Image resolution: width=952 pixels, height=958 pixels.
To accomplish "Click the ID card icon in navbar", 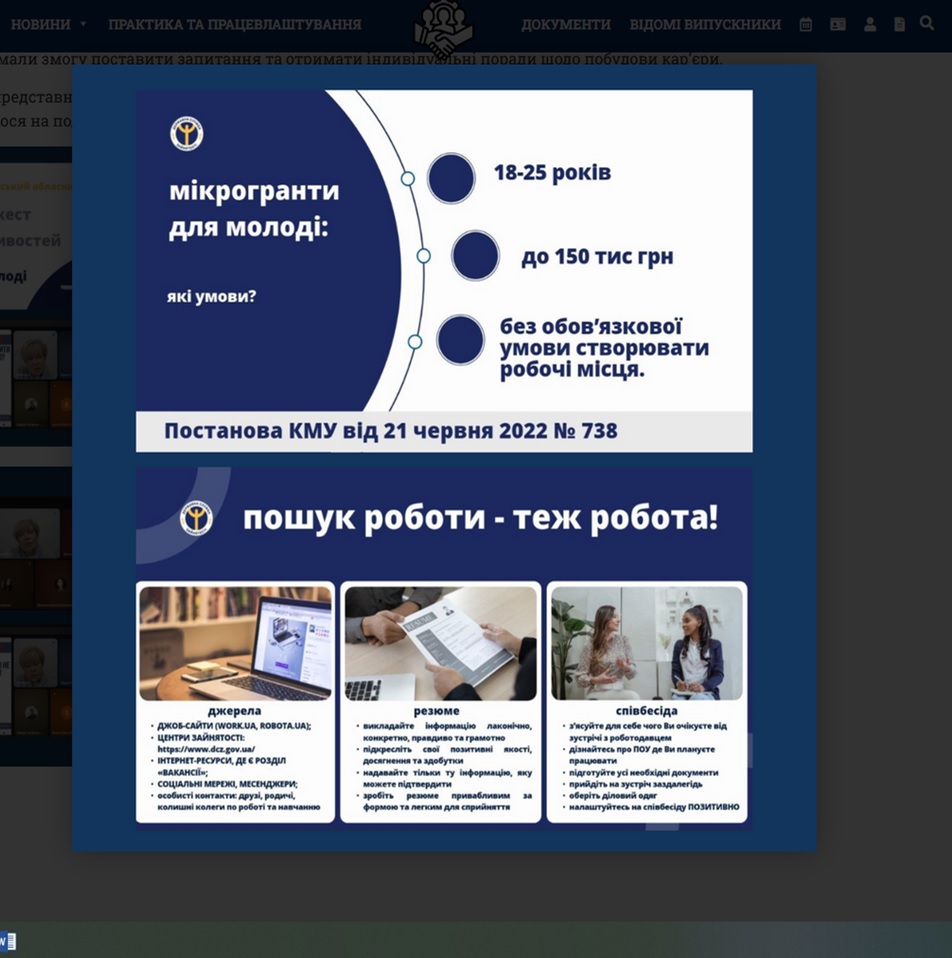I will tap(838, 24).
